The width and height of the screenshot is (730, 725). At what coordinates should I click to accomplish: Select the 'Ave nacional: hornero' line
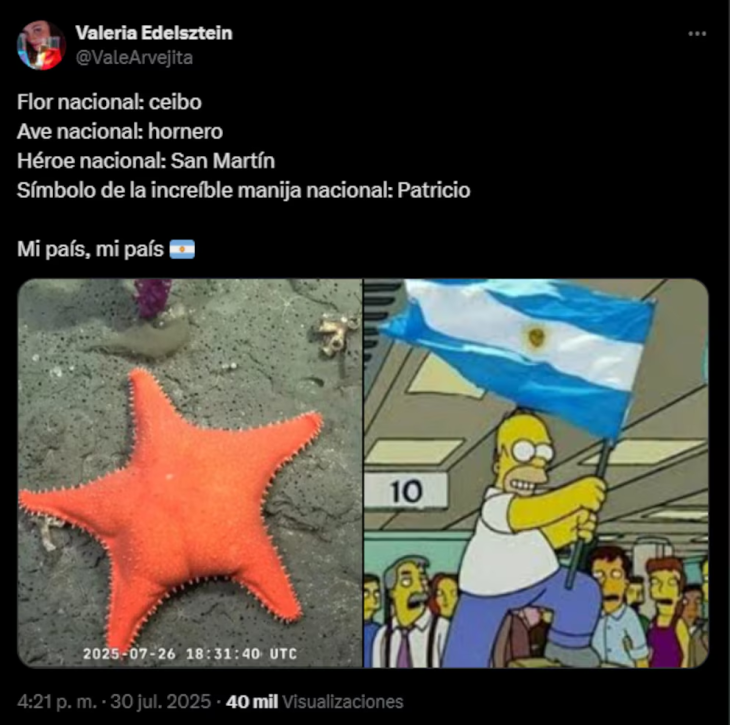(120, 132)
